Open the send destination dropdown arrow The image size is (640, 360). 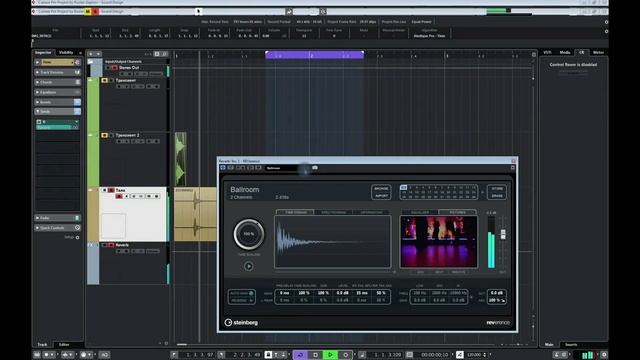tap(76, 122)
